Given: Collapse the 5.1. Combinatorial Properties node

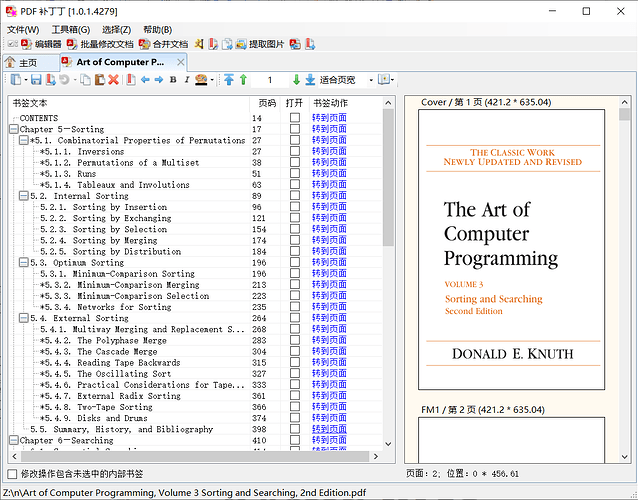Looking at the screenshot, I should (24, 140).
